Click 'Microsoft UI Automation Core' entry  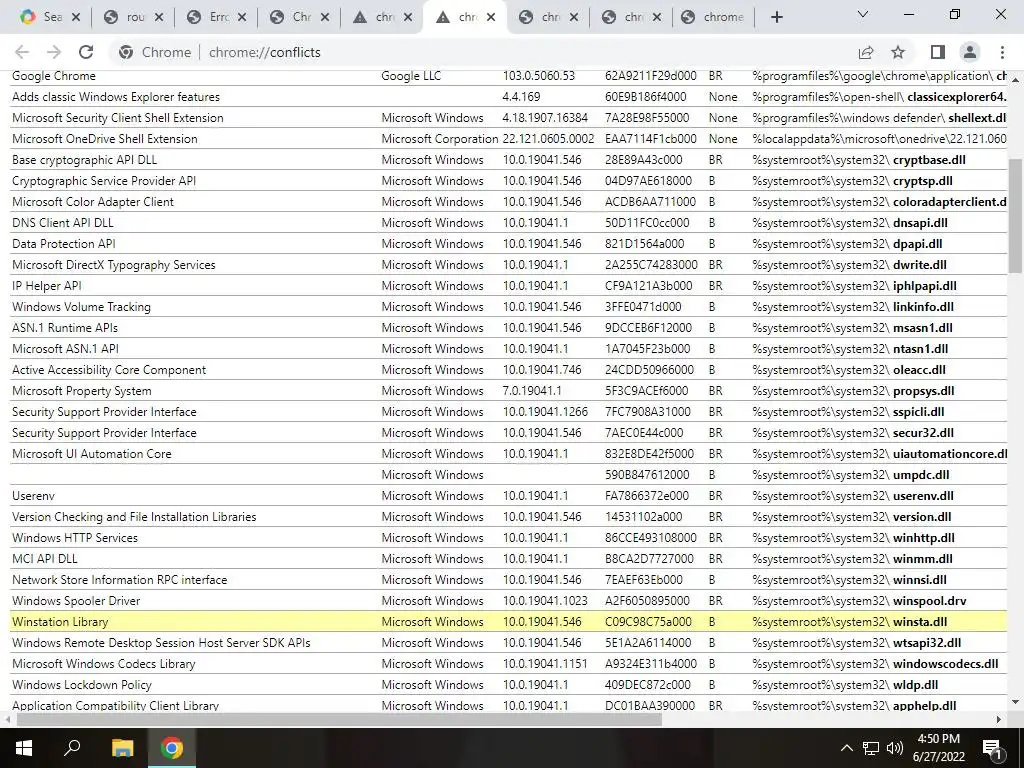click(91, 453)
